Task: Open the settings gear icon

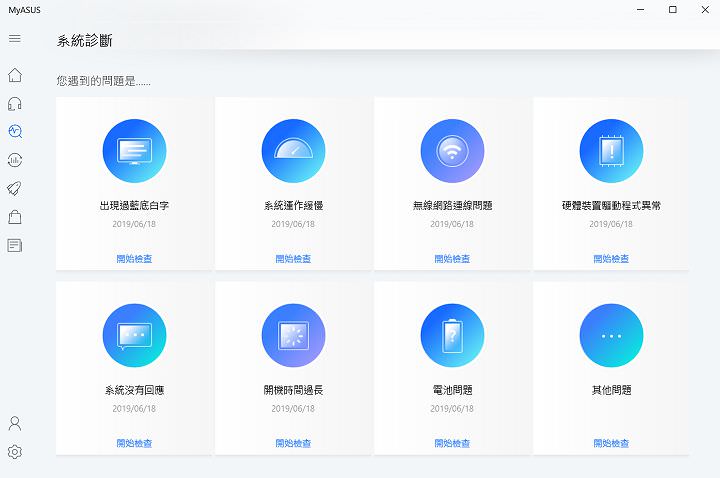Action: click(x=15, y=452)
